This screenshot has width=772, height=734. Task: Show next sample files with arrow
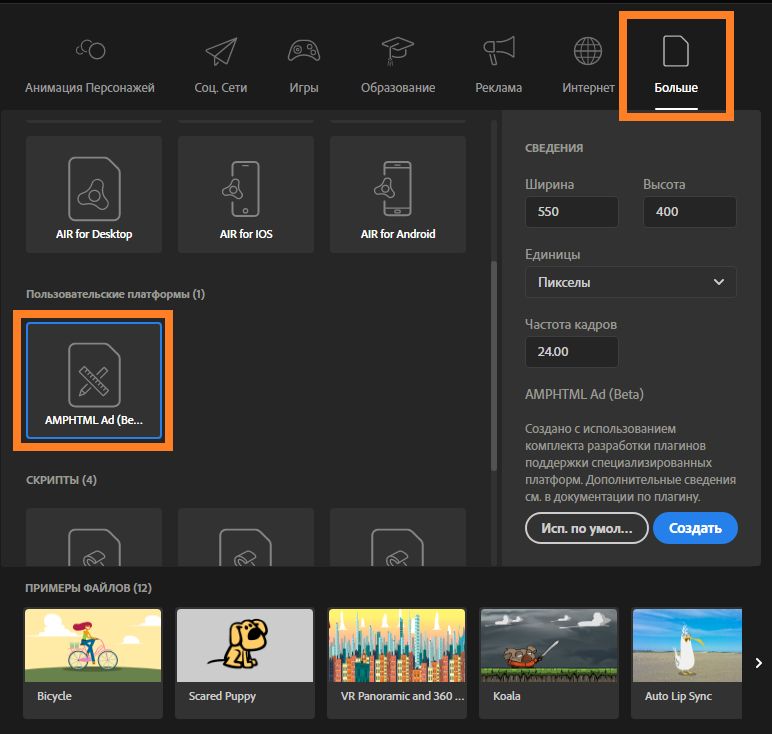pos(759,663)
